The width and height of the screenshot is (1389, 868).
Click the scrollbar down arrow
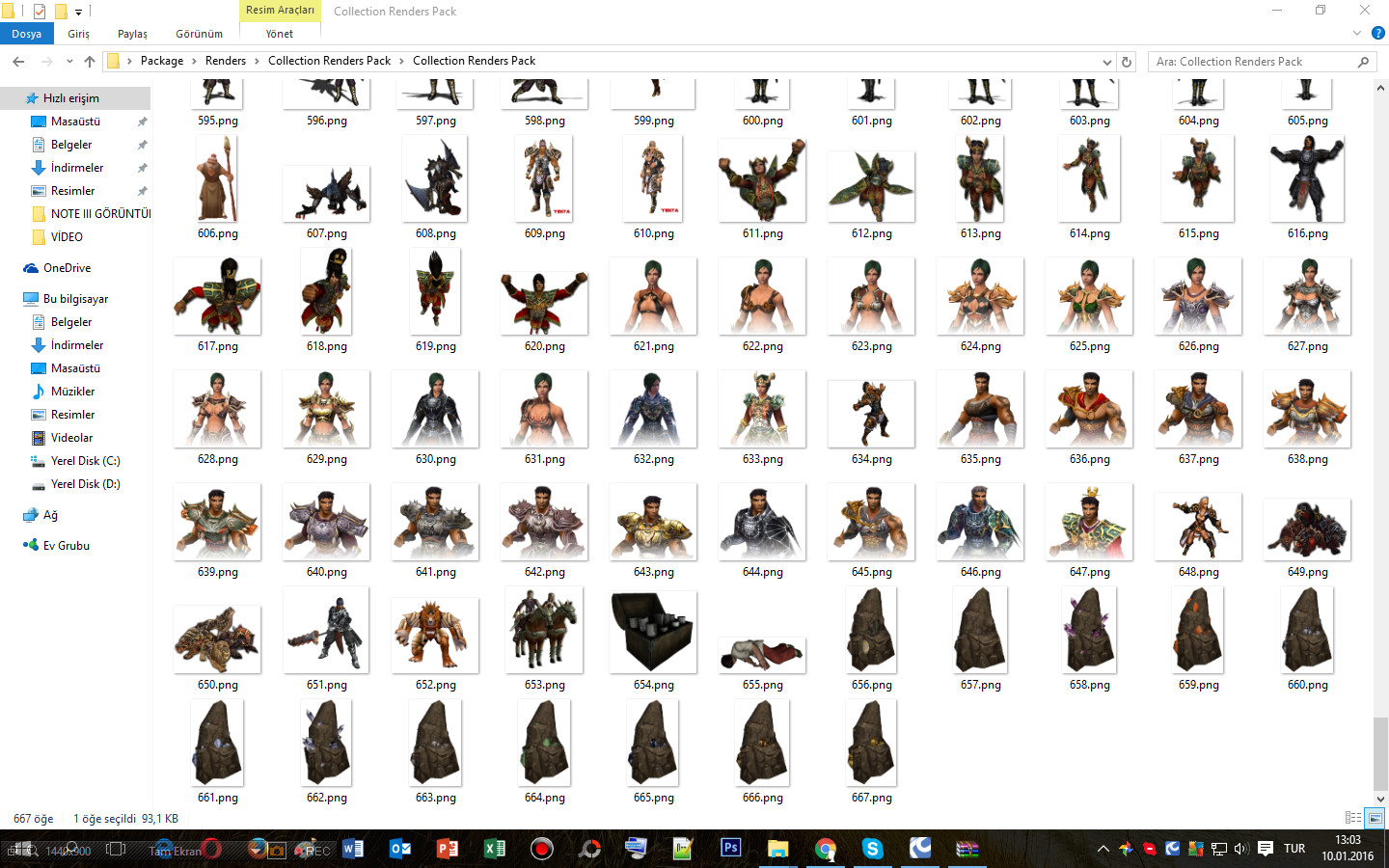pos(1380,799)
